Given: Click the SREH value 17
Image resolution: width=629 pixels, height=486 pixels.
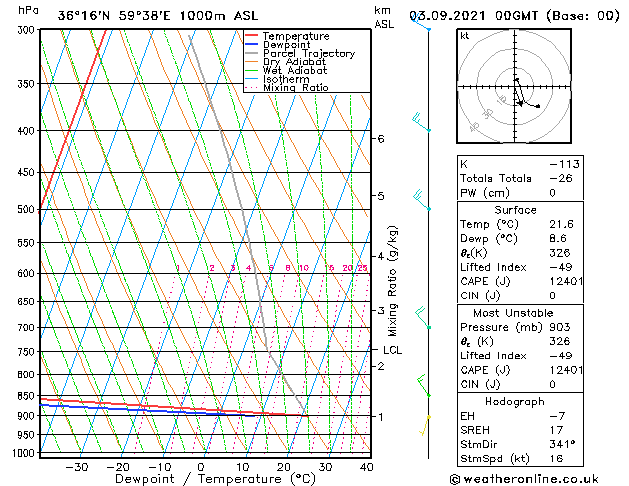Looking at the screenshot, I should click(x=556, y=430).
